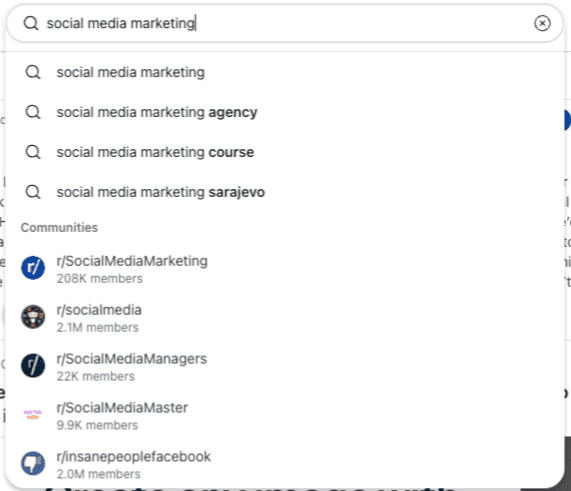Open the r/SocialMediaMaster avatar icon

[33, 415]
